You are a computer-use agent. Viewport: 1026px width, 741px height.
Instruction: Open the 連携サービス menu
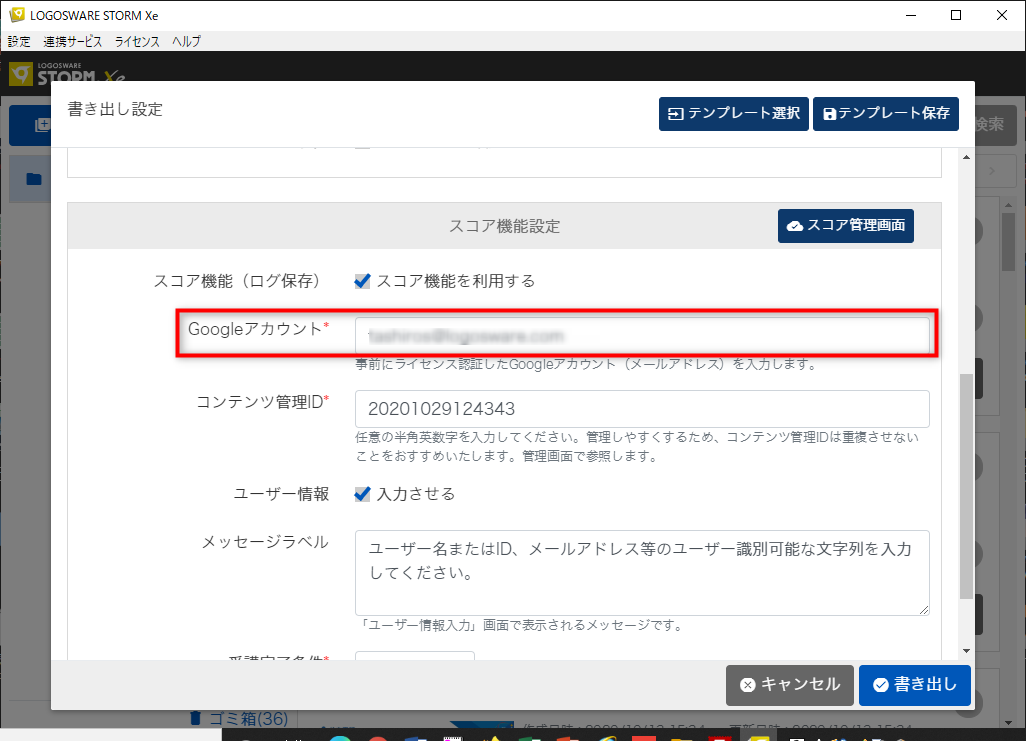73,41
